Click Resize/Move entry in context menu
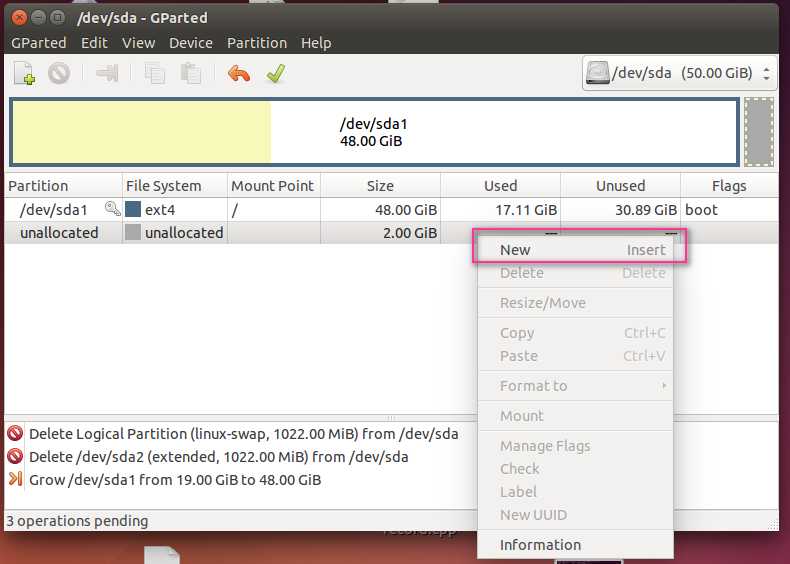This screenshot has height=564, width=790. click(575, 303)
